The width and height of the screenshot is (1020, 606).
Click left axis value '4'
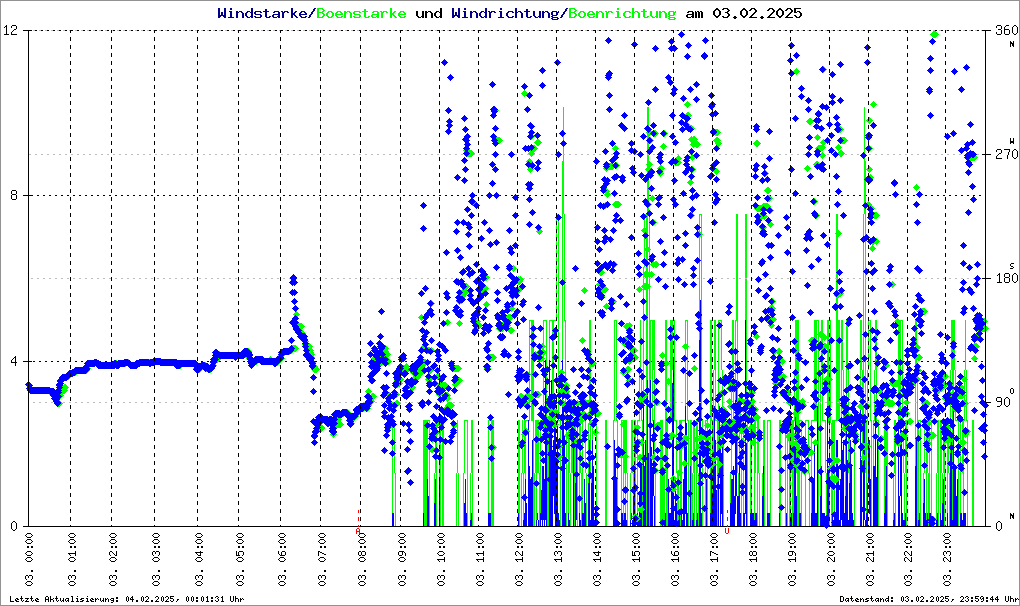coord(15,361)
